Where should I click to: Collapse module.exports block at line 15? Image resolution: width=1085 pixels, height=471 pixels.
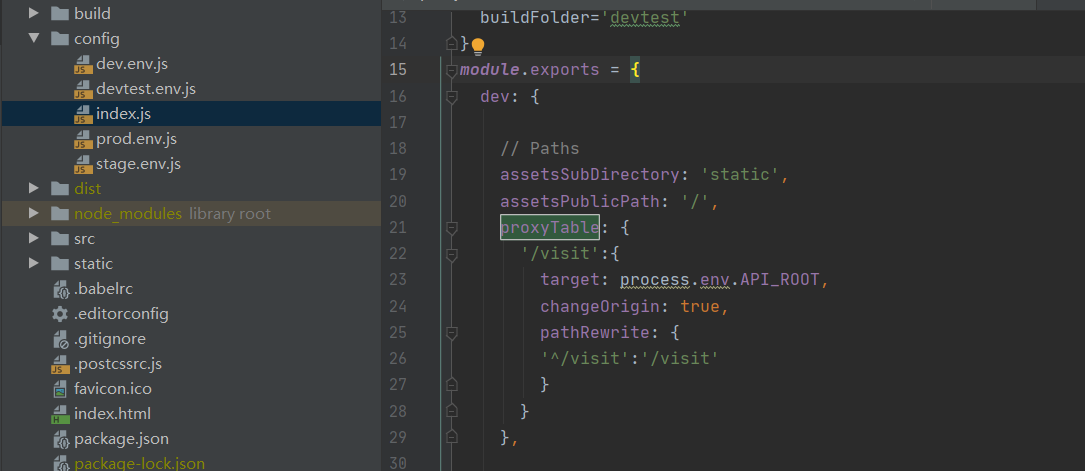(x=452, y=70)
